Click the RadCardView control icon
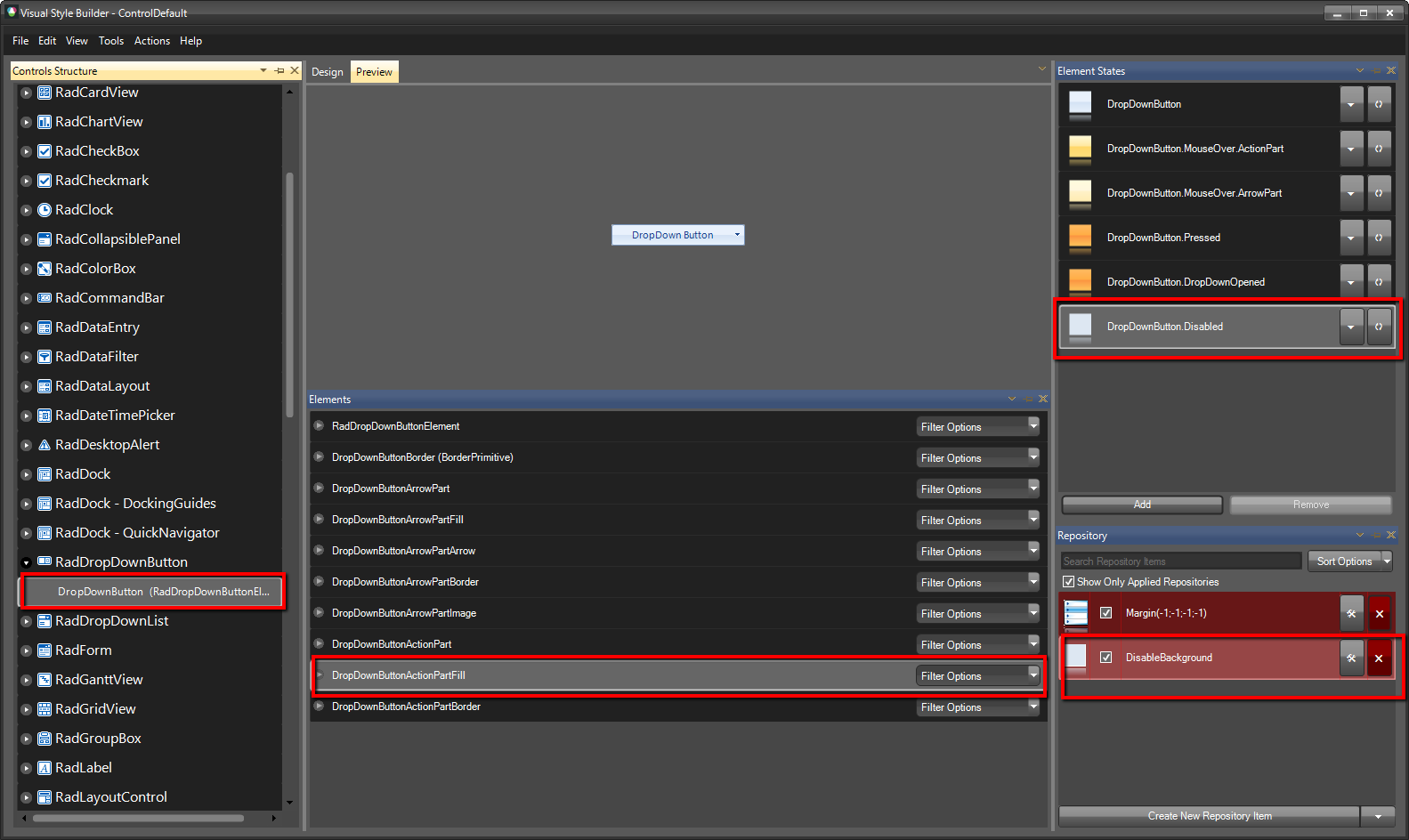1409x840 pixels. (x=45, y=93)
